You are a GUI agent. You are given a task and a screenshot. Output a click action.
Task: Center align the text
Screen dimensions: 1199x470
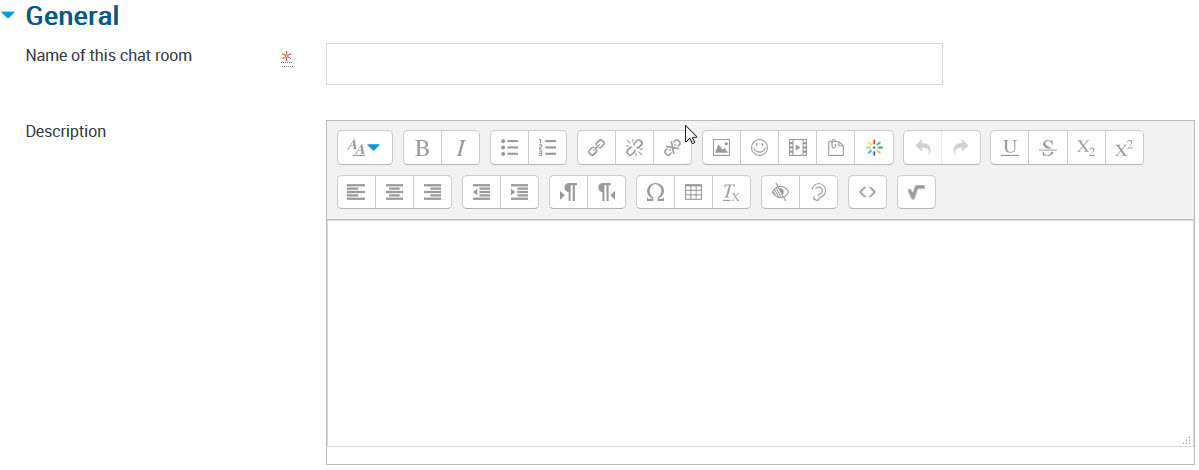pyautogui.click(x=395, y=193)
